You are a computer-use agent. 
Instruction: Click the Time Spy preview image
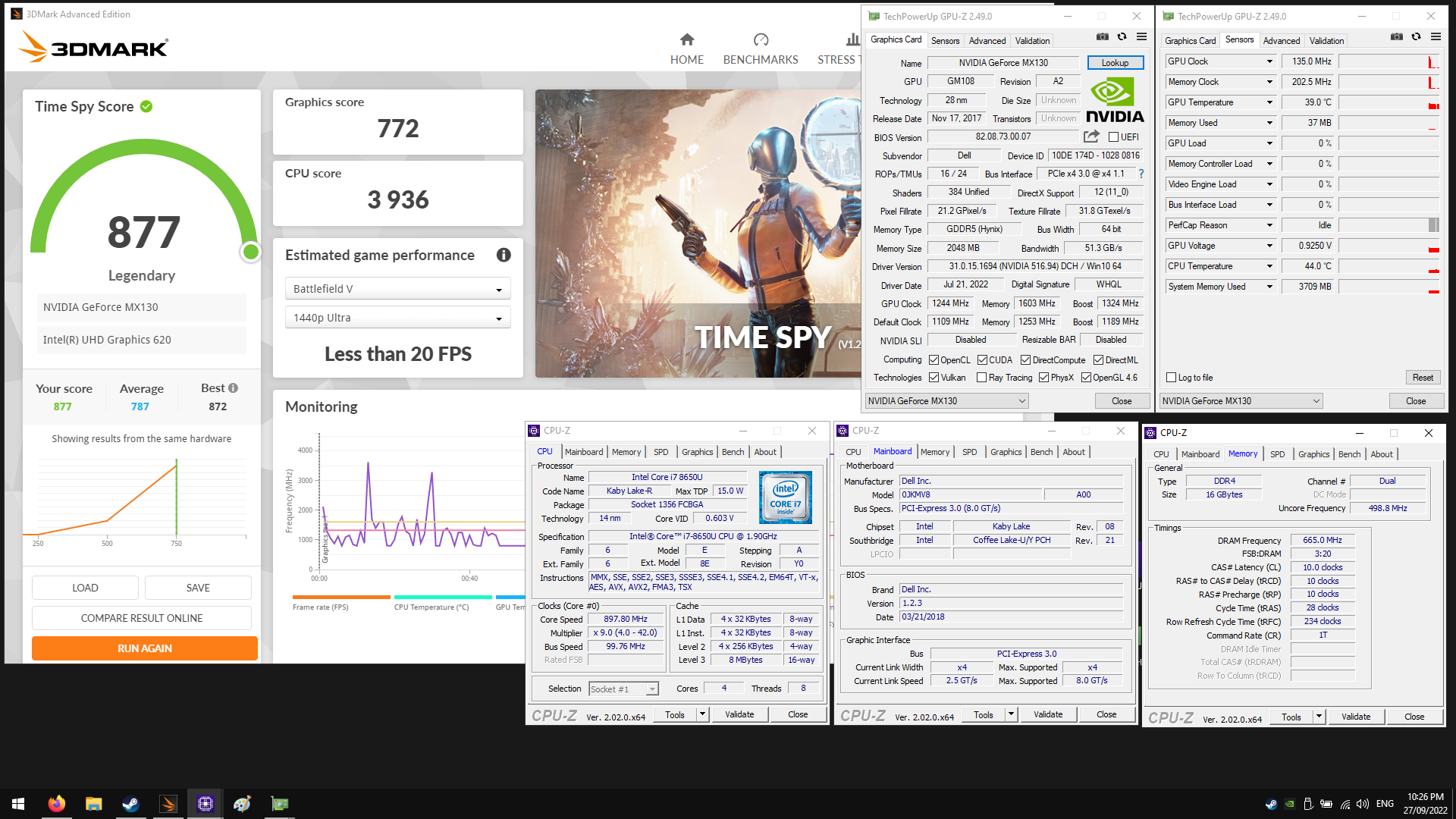698,234
